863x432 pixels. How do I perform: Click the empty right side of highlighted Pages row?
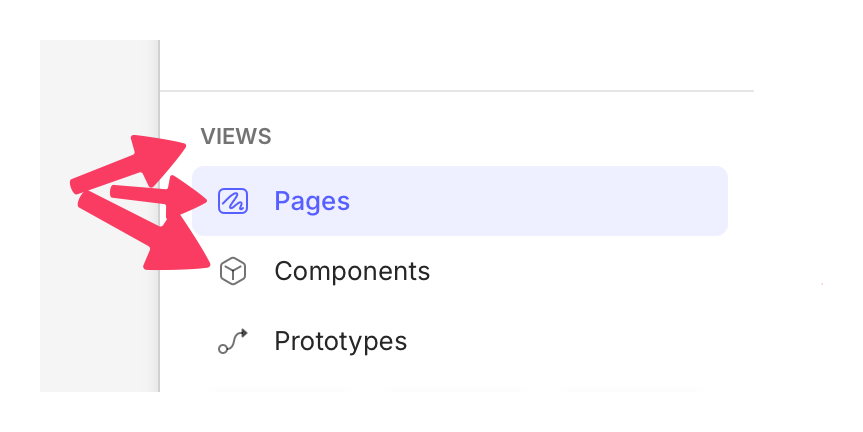click(x=600, y=201)
